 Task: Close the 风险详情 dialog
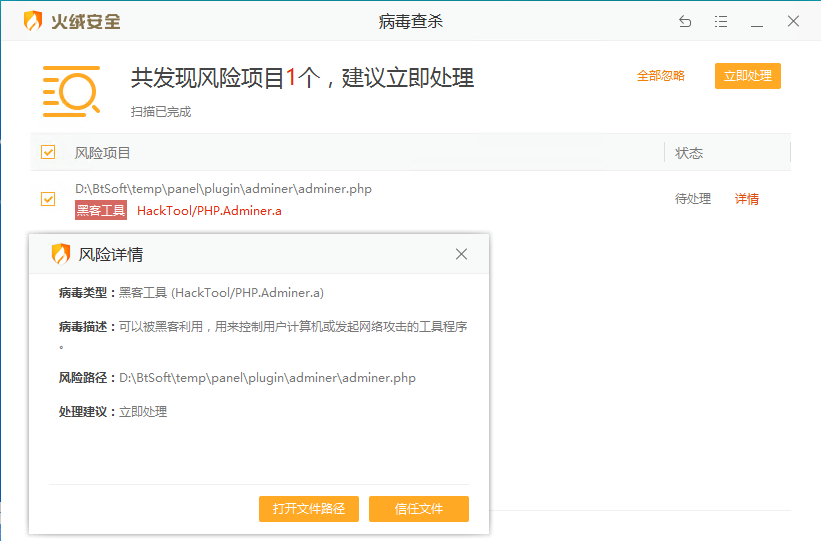[461, 254]
